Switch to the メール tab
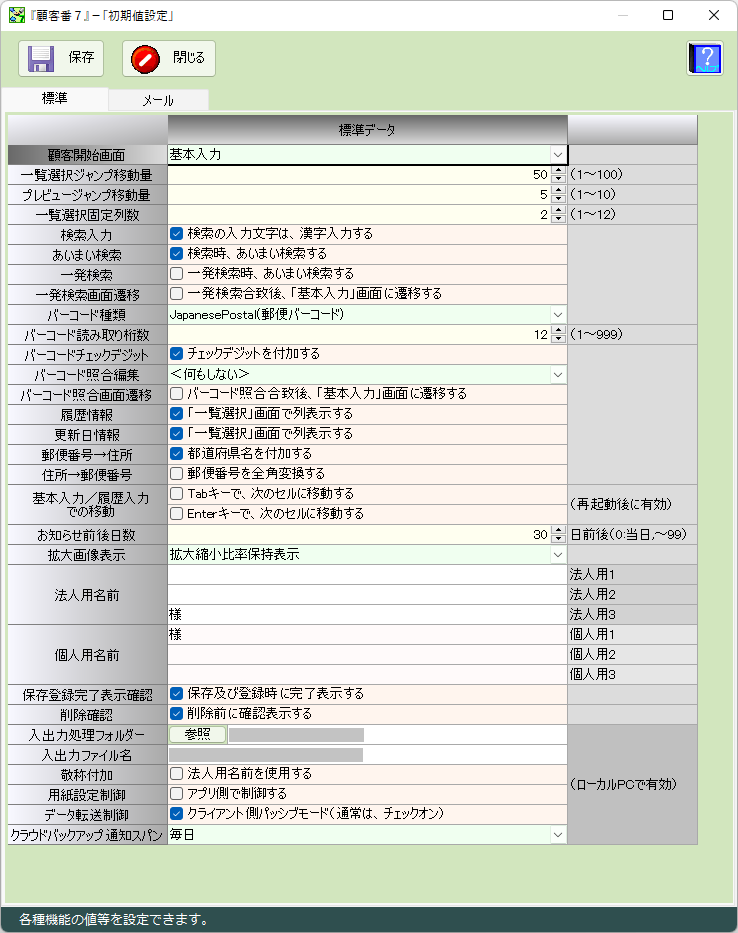Screen dimensions: 738x933 point(157,100)
